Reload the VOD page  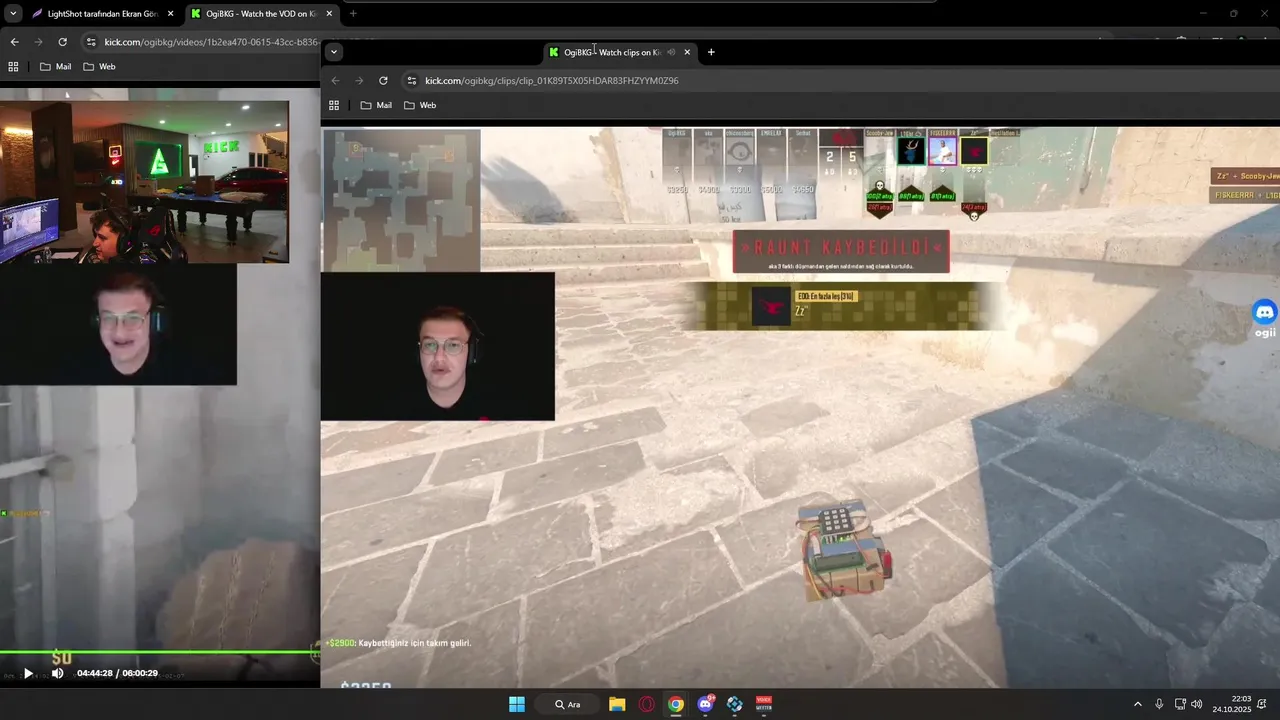point(62,42)
